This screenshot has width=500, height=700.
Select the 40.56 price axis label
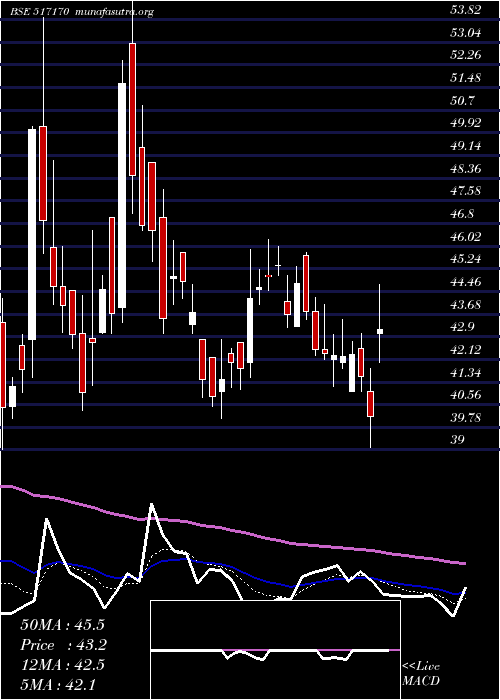[466, 396]
